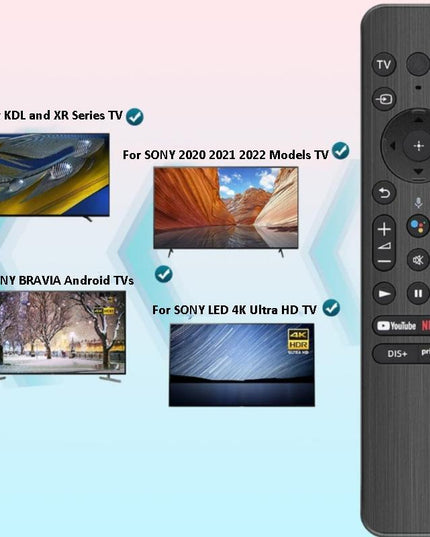Click 'KDL and XR Series TV' text

tap(63, 115)
